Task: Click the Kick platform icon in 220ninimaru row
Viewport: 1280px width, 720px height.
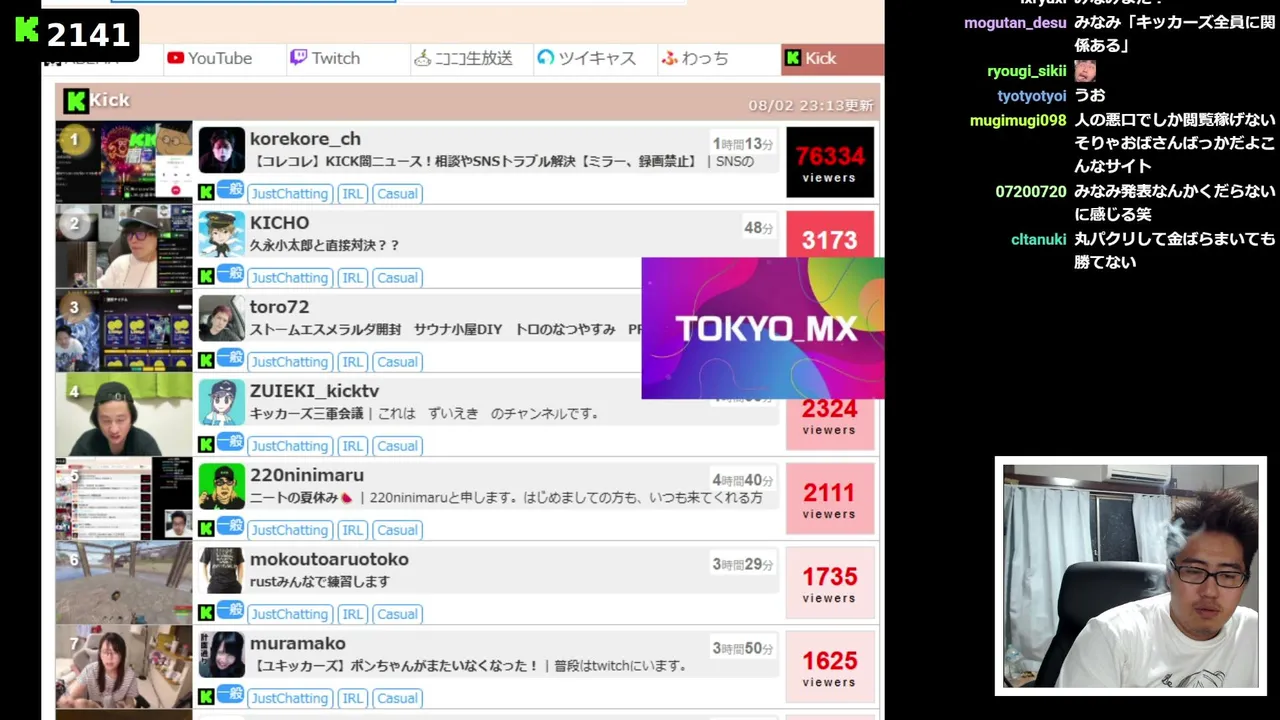Action: [206, 529]
